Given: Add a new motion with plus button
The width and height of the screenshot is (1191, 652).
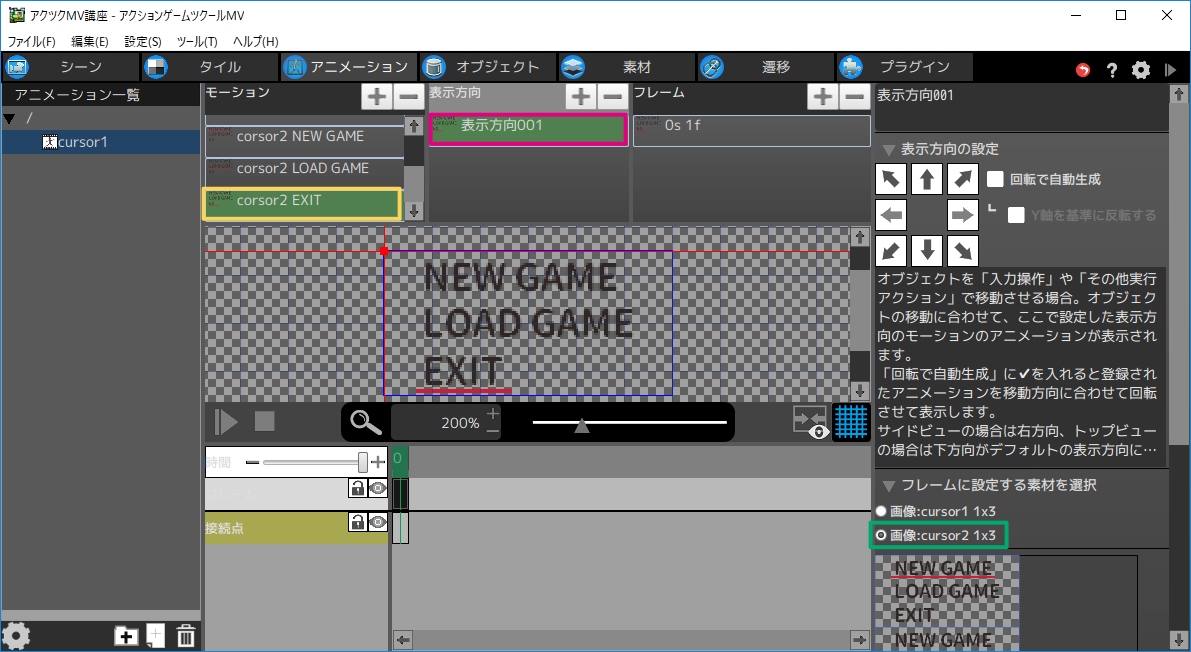Looking at the screenshot, I should pyautogui.click(x=376, y=97).
